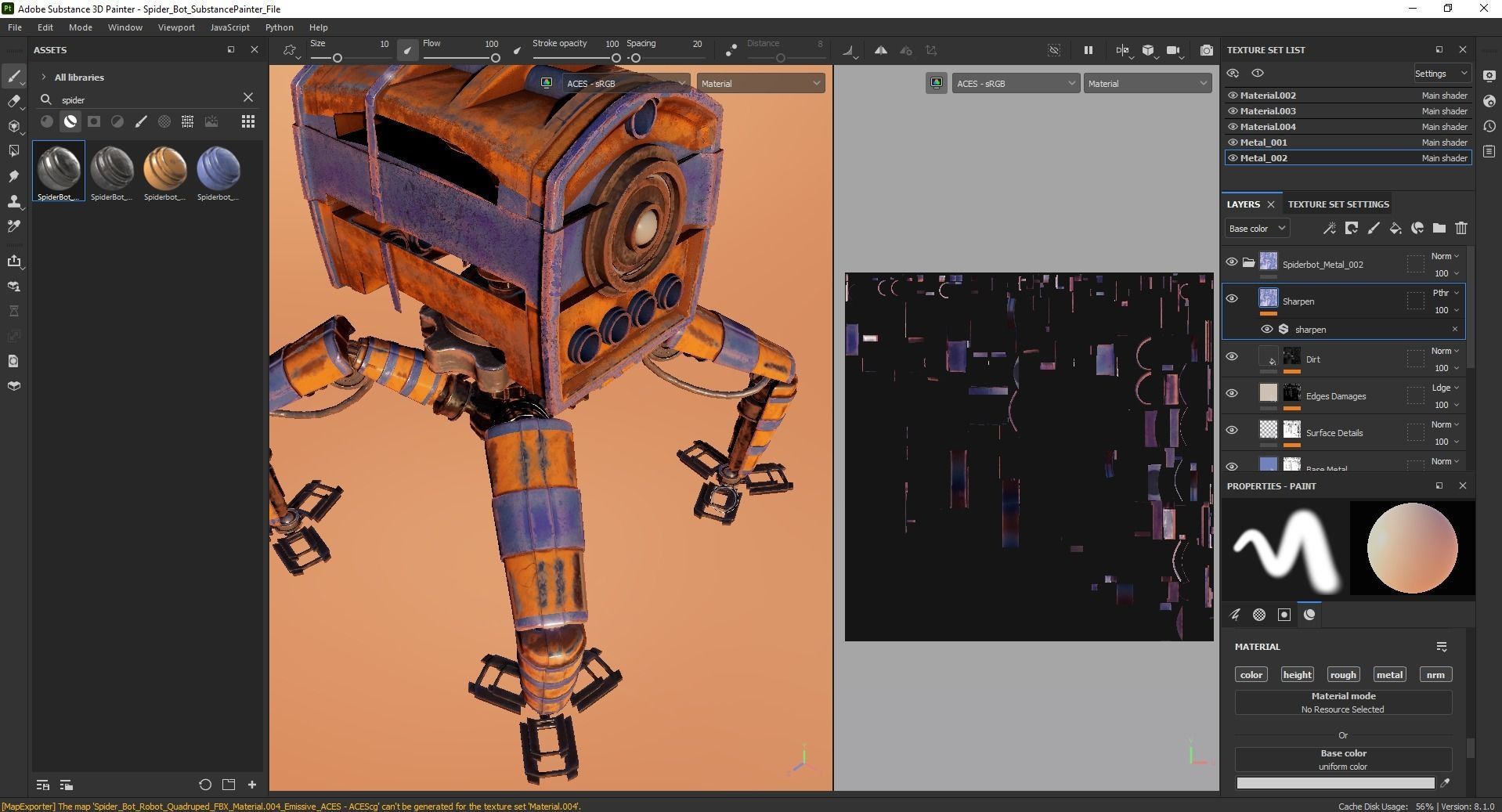Screen dimensions: 1502x812
Task: Pause the viewport rendering engine
Action: [1088, 50]
